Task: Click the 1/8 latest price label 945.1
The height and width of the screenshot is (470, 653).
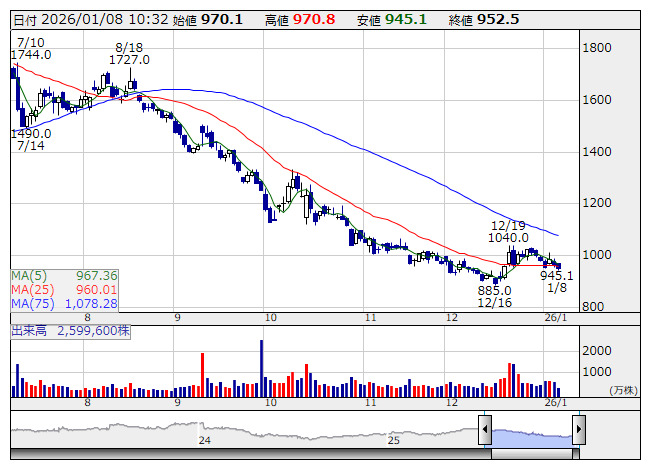Action: pyautogui.click(x=557, y=276)
